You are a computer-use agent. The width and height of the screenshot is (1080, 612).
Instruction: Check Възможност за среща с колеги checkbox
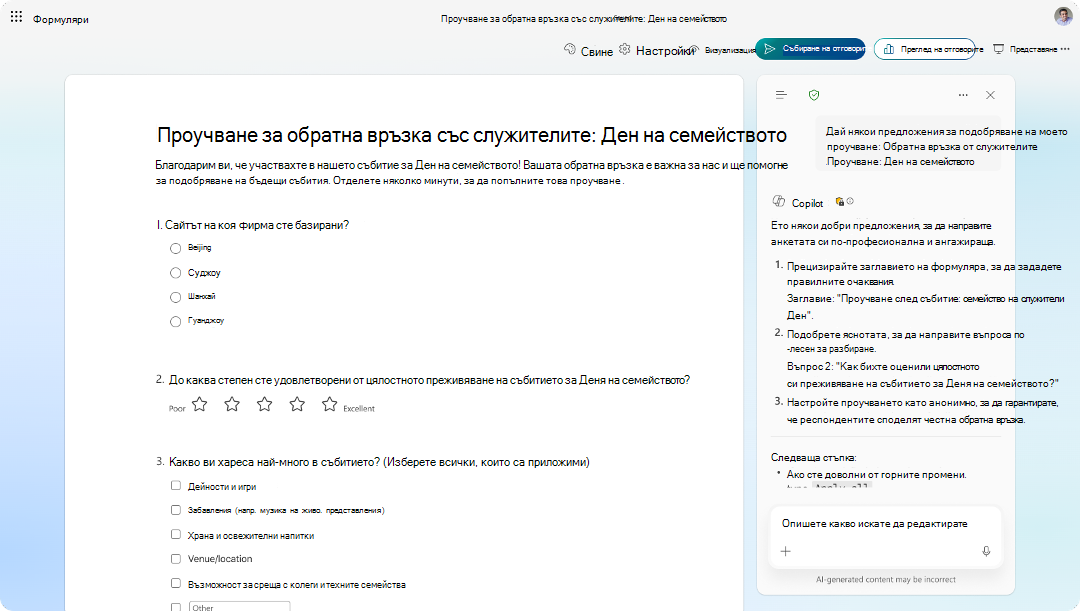point(176,583)
